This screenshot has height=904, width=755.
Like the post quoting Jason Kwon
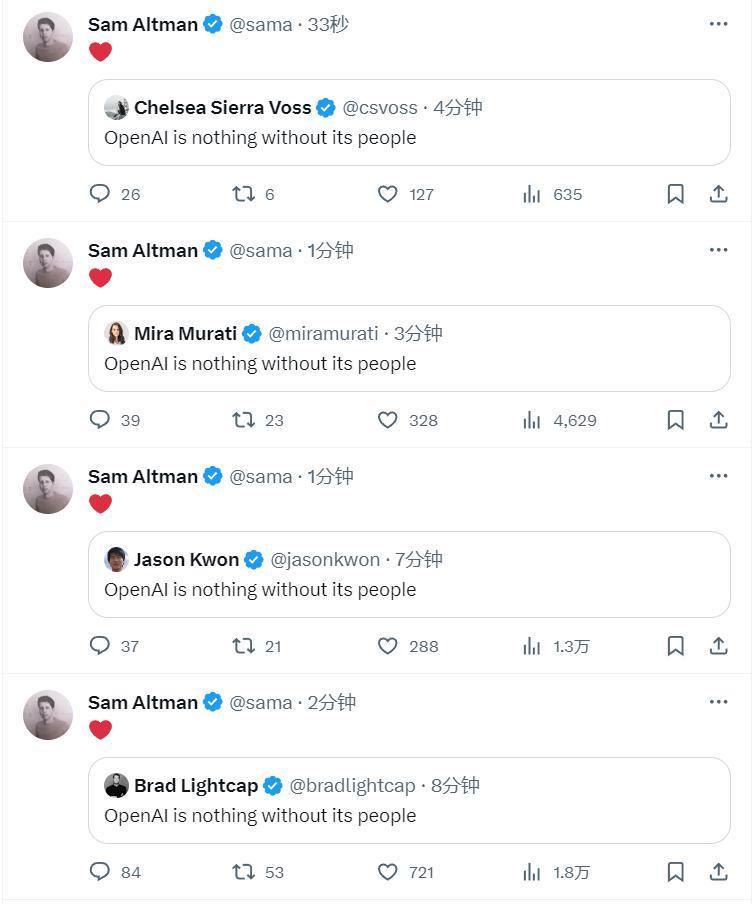(x=388, y=646)
